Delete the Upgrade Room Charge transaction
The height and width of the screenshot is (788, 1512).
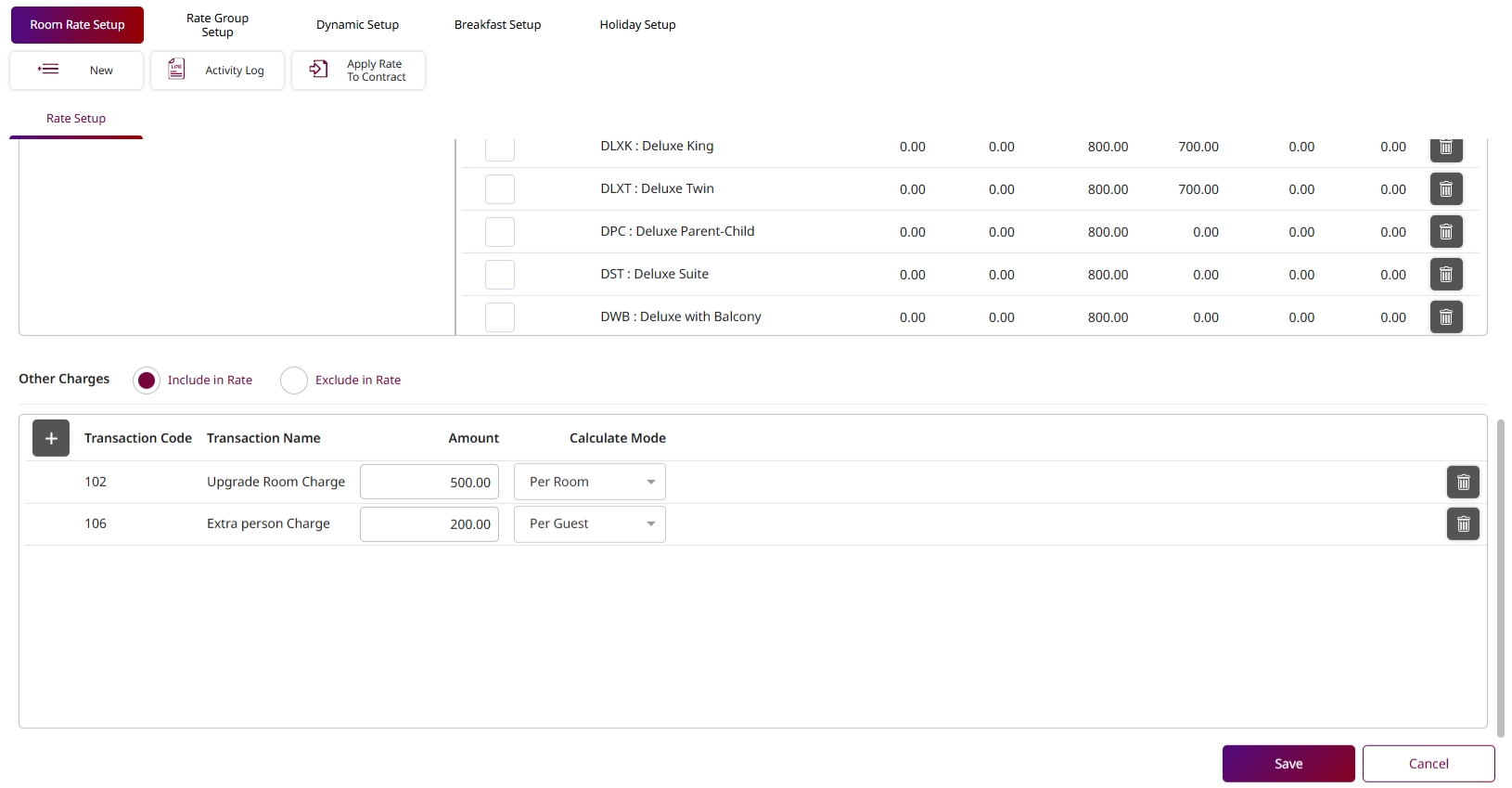1463,483
